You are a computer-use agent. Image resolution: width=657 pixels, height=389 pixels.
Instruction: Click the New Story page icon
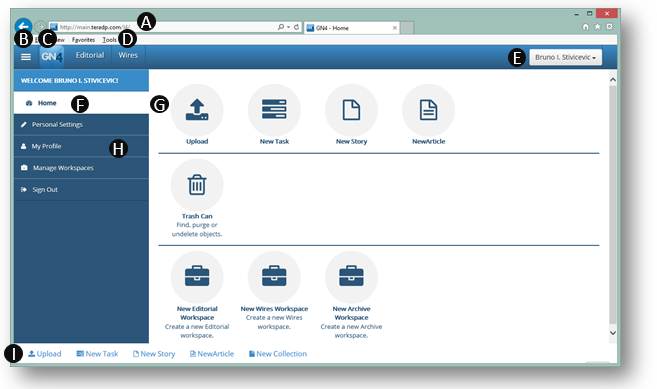351,110
